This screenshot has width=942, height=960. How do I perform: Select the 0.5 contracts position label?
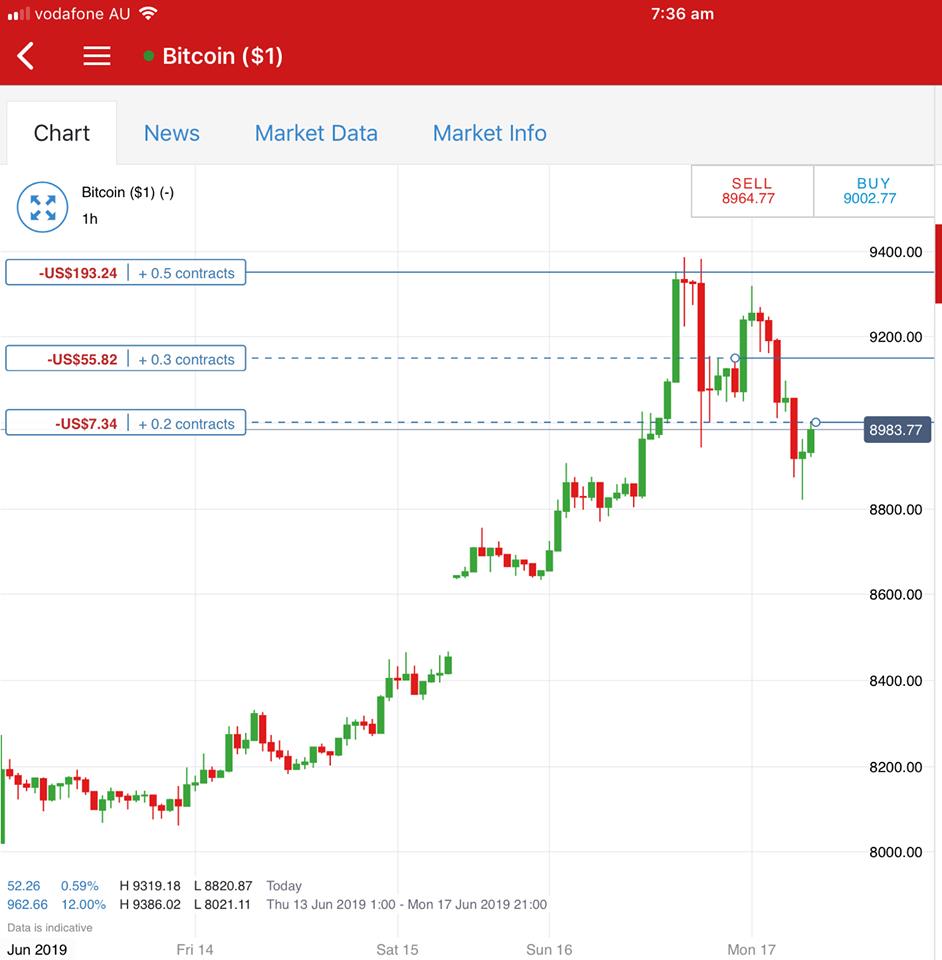pyautogui.click(x=125, y=272)
